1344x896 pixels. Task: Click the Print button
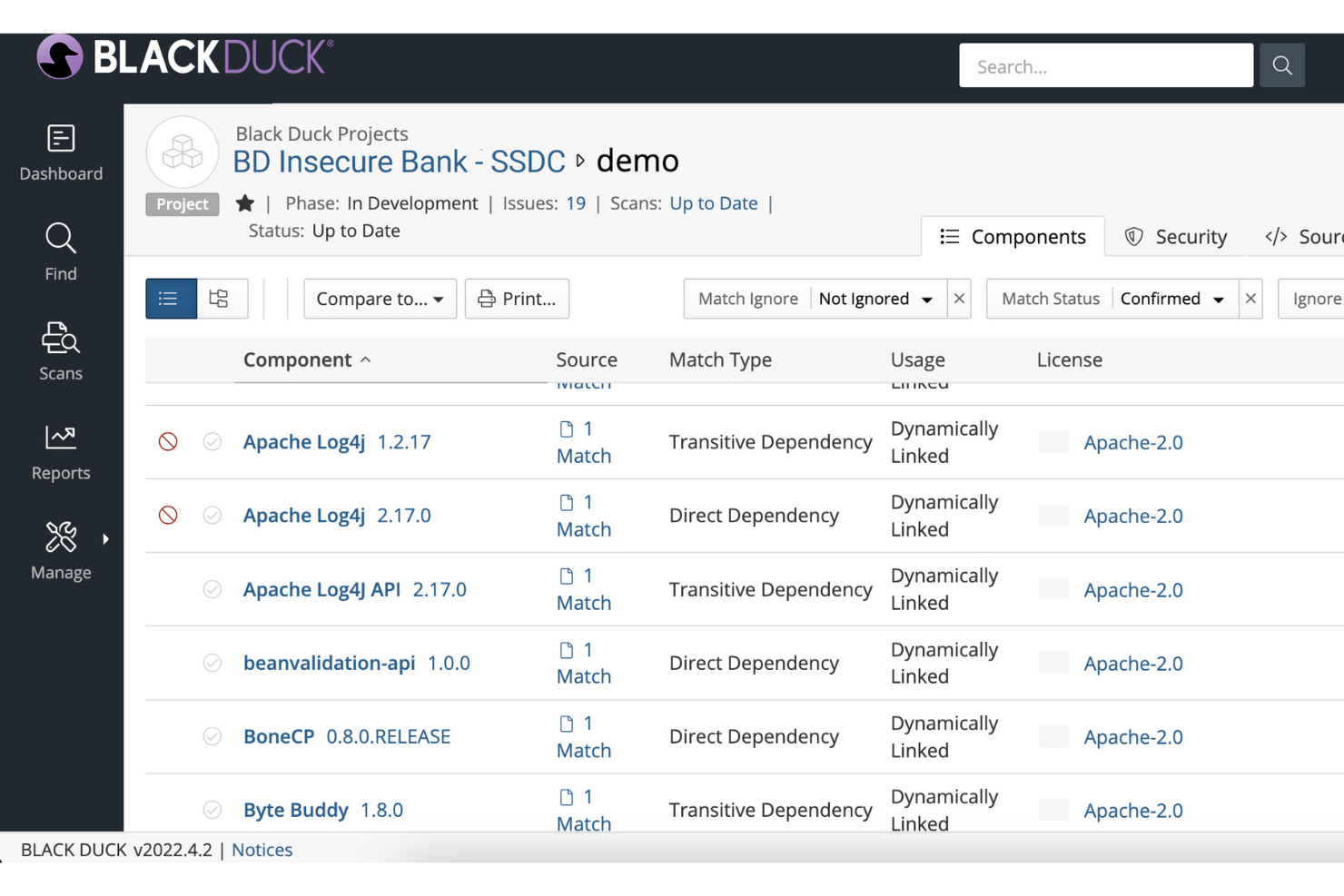(x=517, y=299)
